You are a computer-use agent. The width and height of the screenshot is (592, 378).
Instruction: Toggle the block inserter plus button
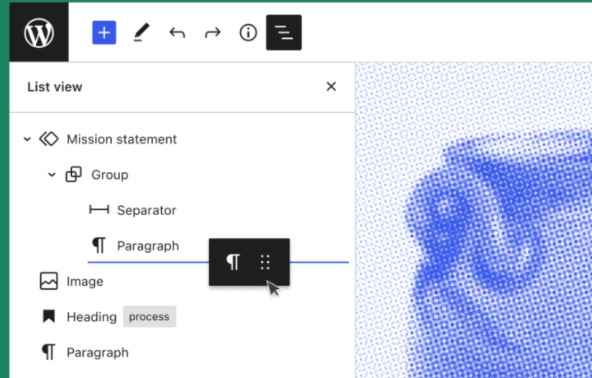coord(104,32)
